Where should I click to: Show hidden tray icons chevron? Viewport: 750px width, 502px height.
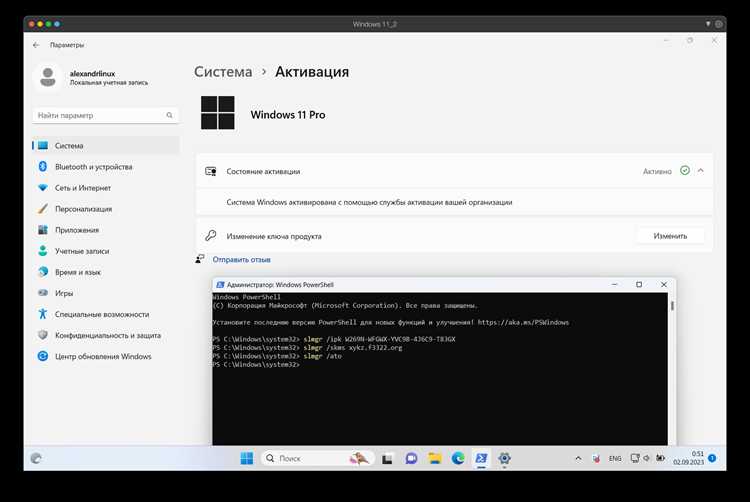(578, 458)
